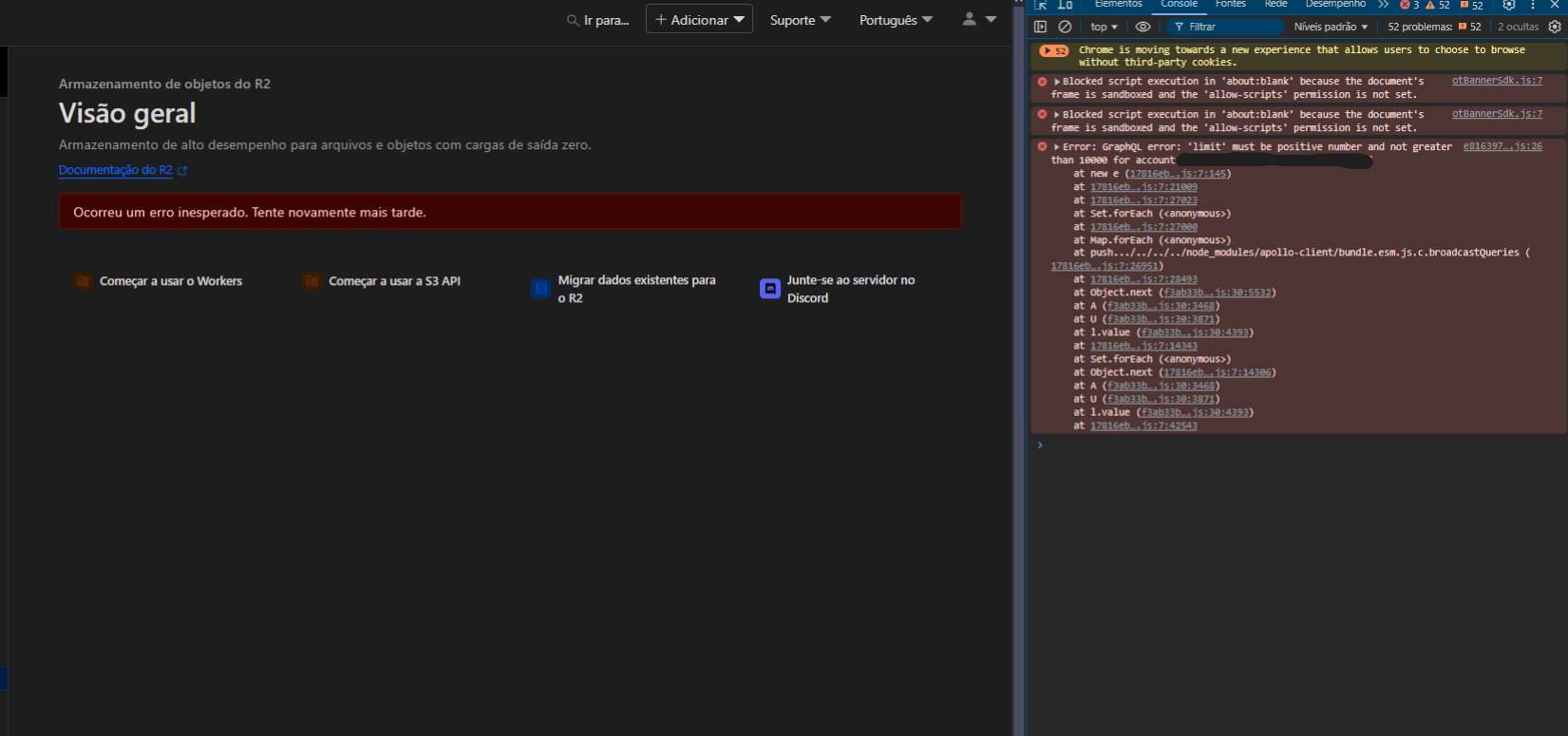
Task: Click the search magnifier icon beside 'Ir para...'
Action: pyautogui.click(x=573, y=20)
